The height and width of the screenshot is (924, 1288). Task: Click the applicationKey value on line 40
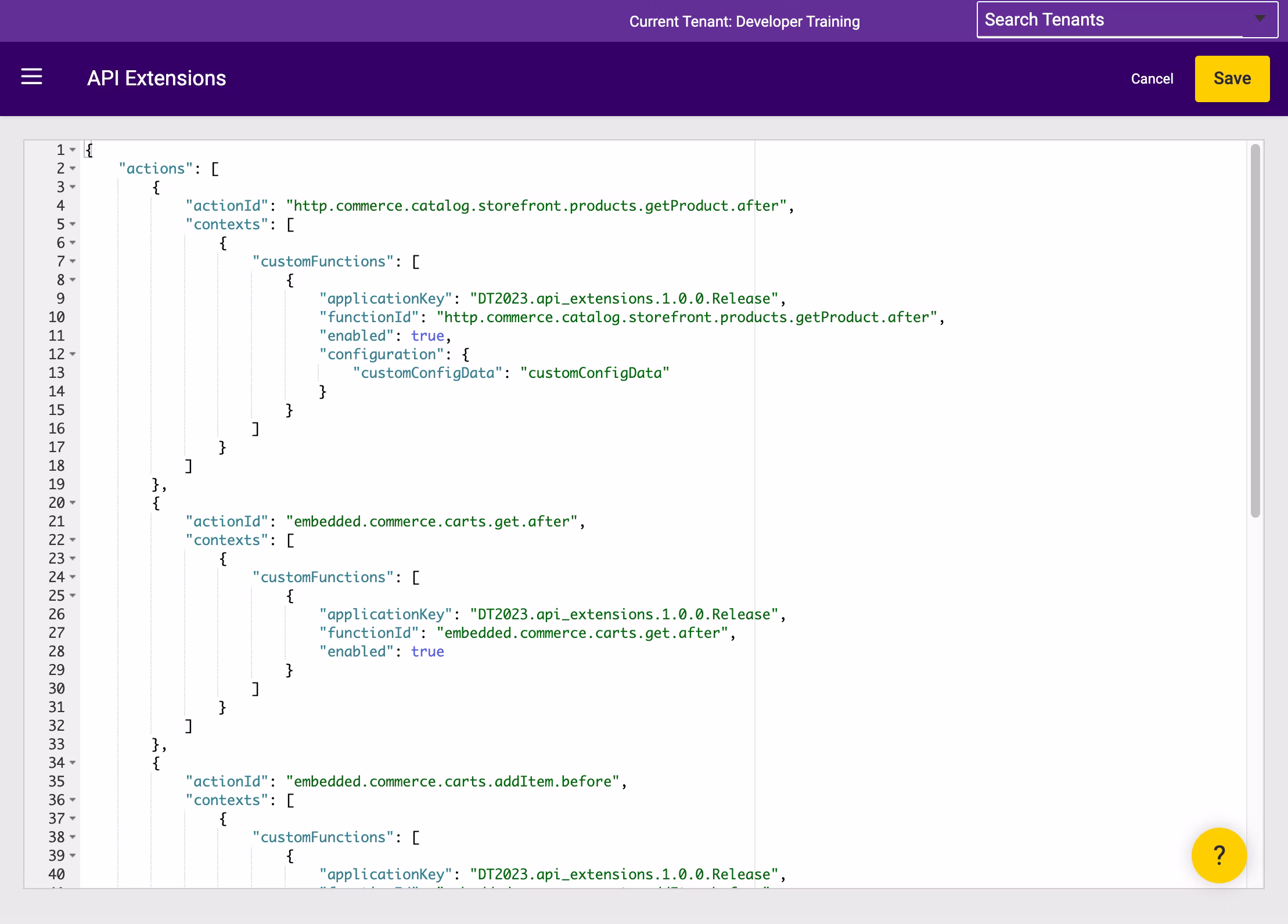tap(624, 875)
